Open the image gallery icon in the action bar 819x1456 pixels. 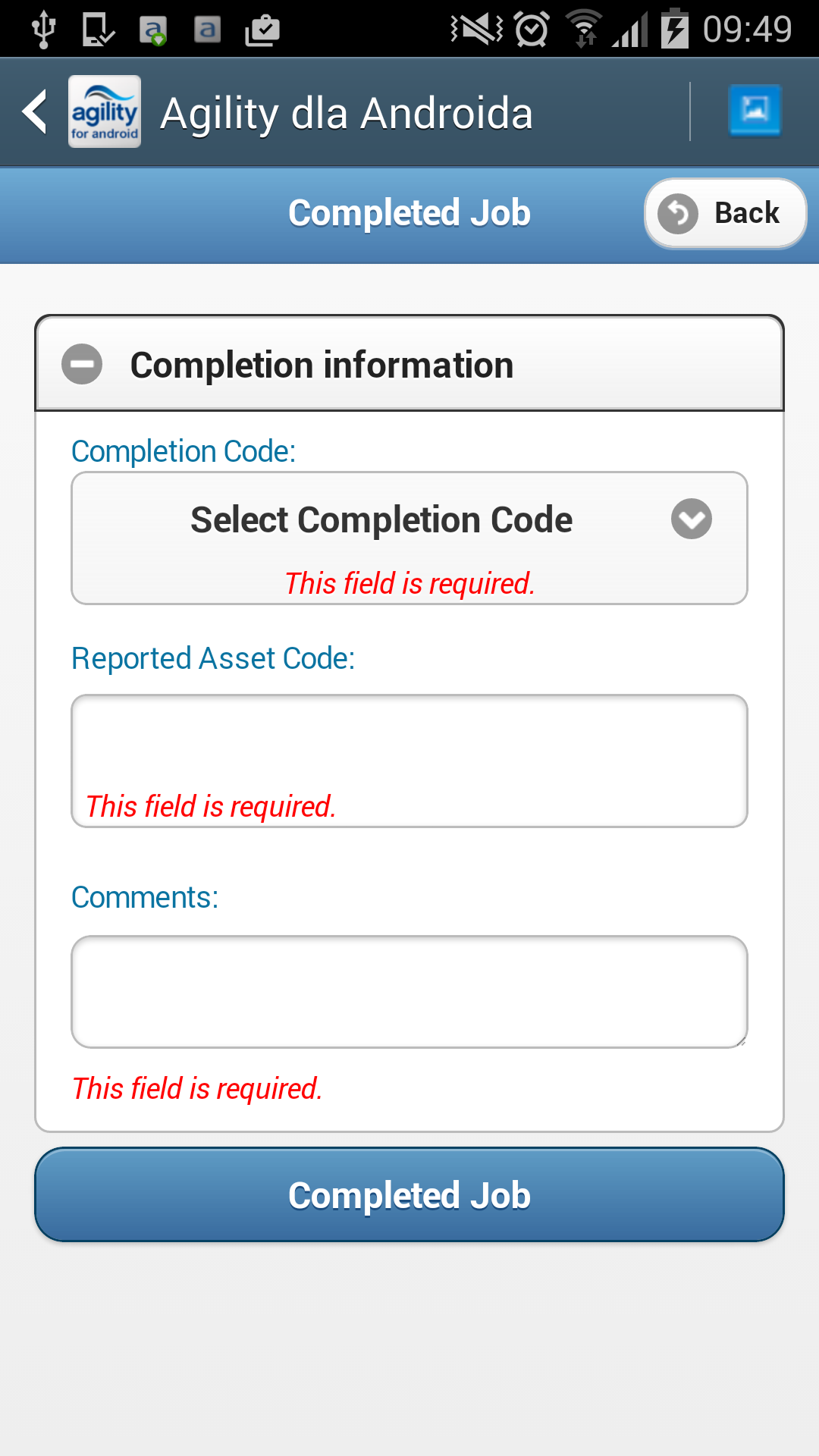pos(754,111)
